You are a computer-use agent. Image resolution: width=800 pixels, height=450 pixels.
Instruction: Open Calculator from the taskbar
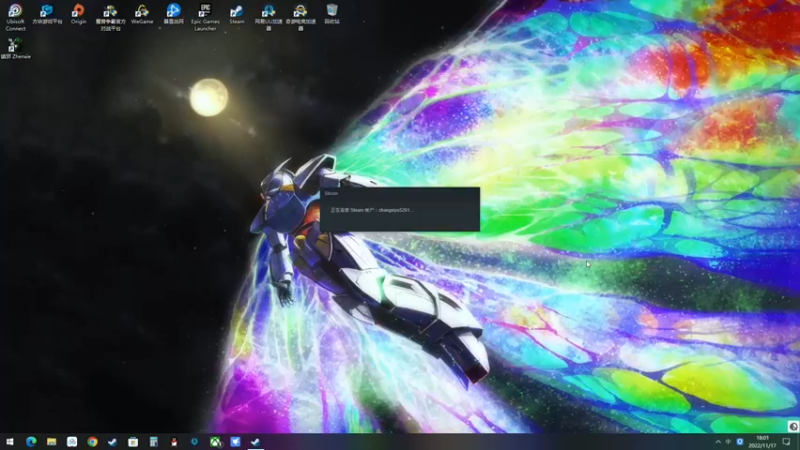[x=154, y=442]
